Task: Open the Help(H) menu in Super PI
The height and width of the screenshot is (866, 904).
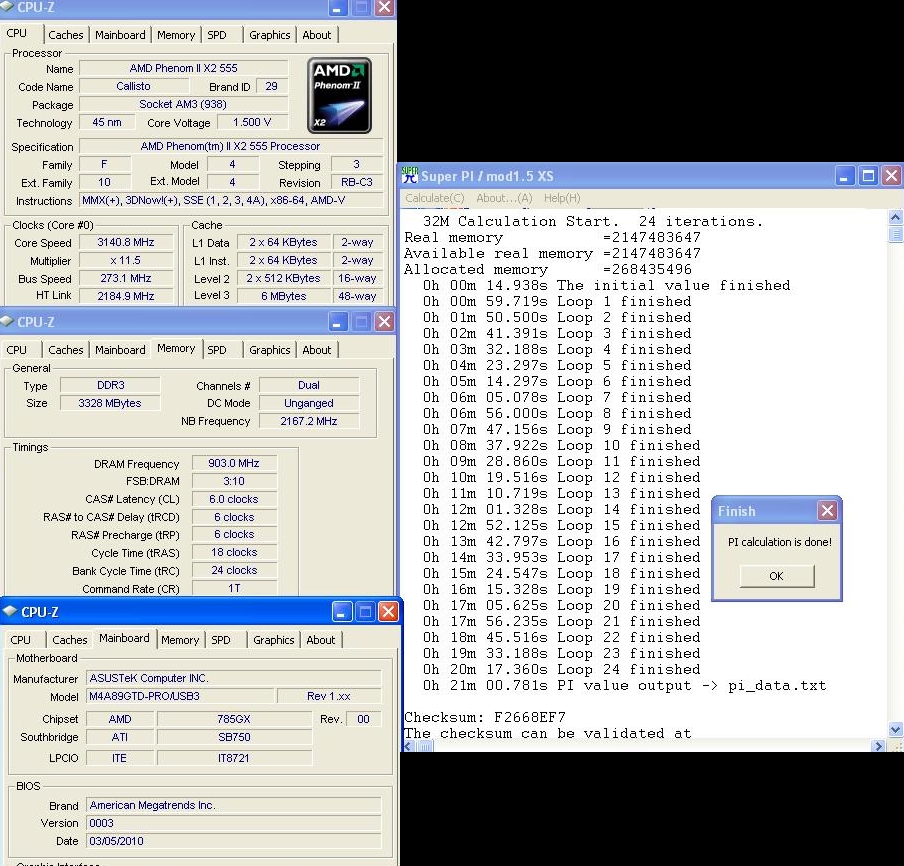Action: coord(561,198)
